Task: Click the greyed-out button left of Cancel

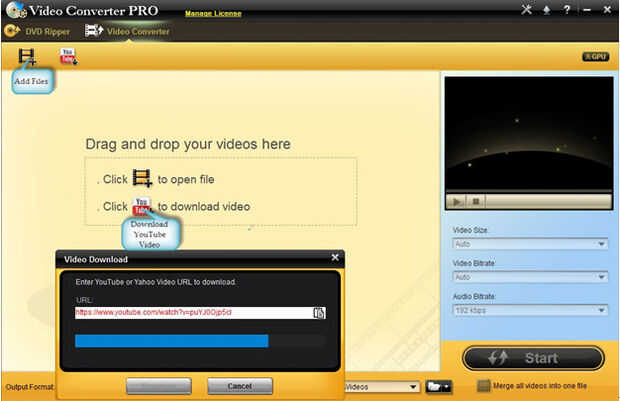Action: coord(159,386)
